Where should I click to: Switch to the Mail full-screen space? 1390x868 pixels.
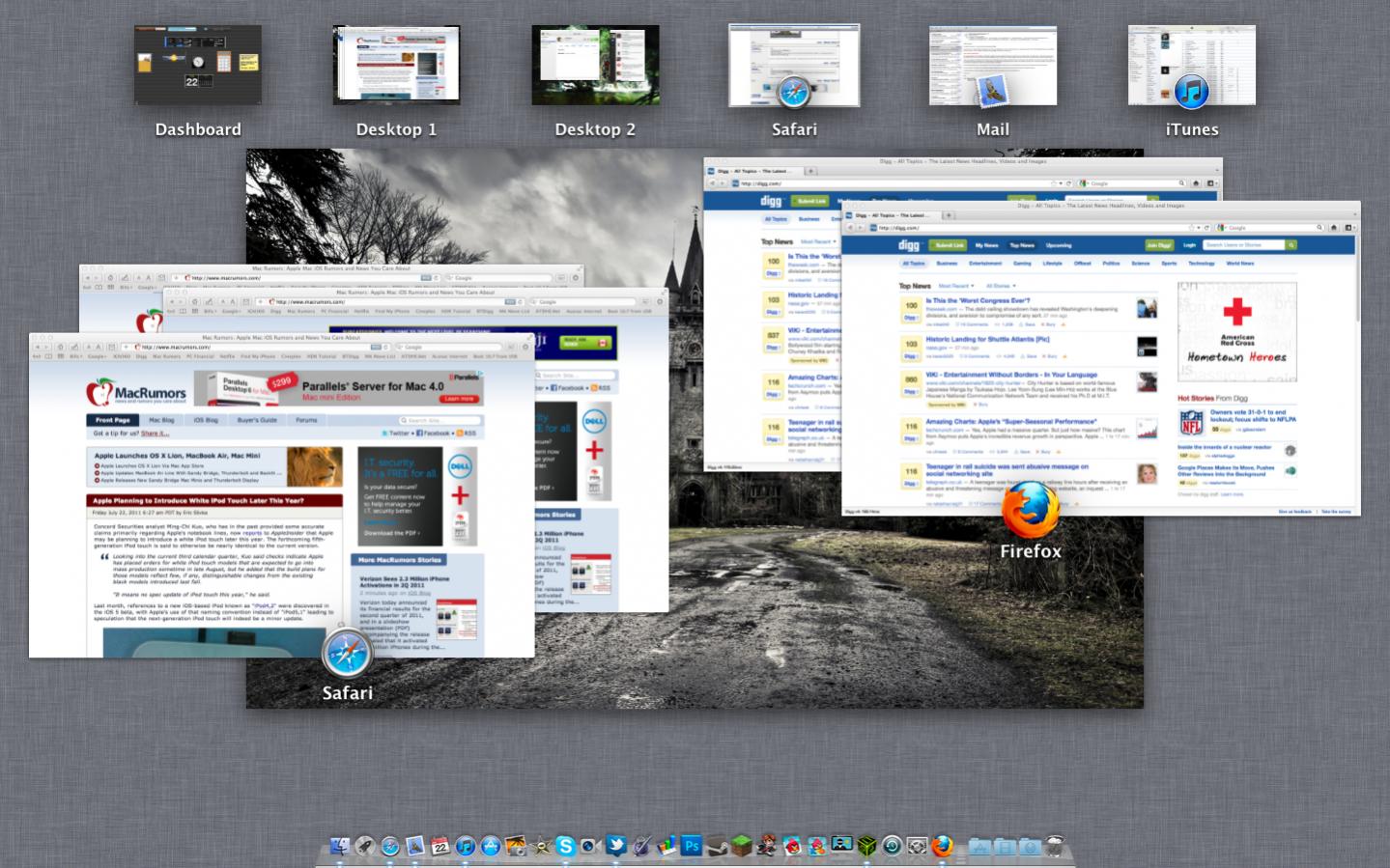pos(993,65)
